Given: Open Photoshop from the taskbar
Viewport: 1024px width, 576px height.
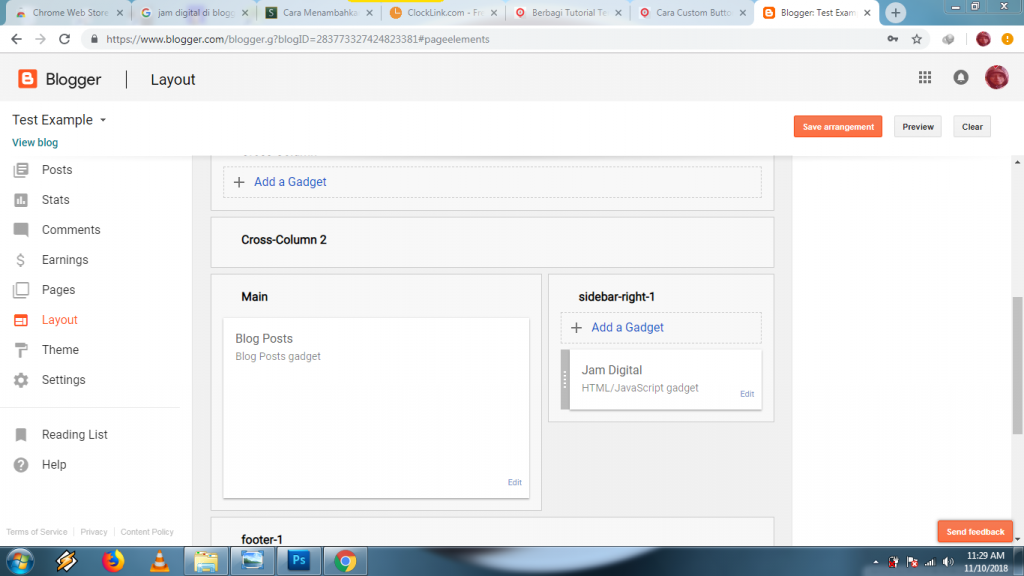Looking at the screenshot, I should (299, 561).
